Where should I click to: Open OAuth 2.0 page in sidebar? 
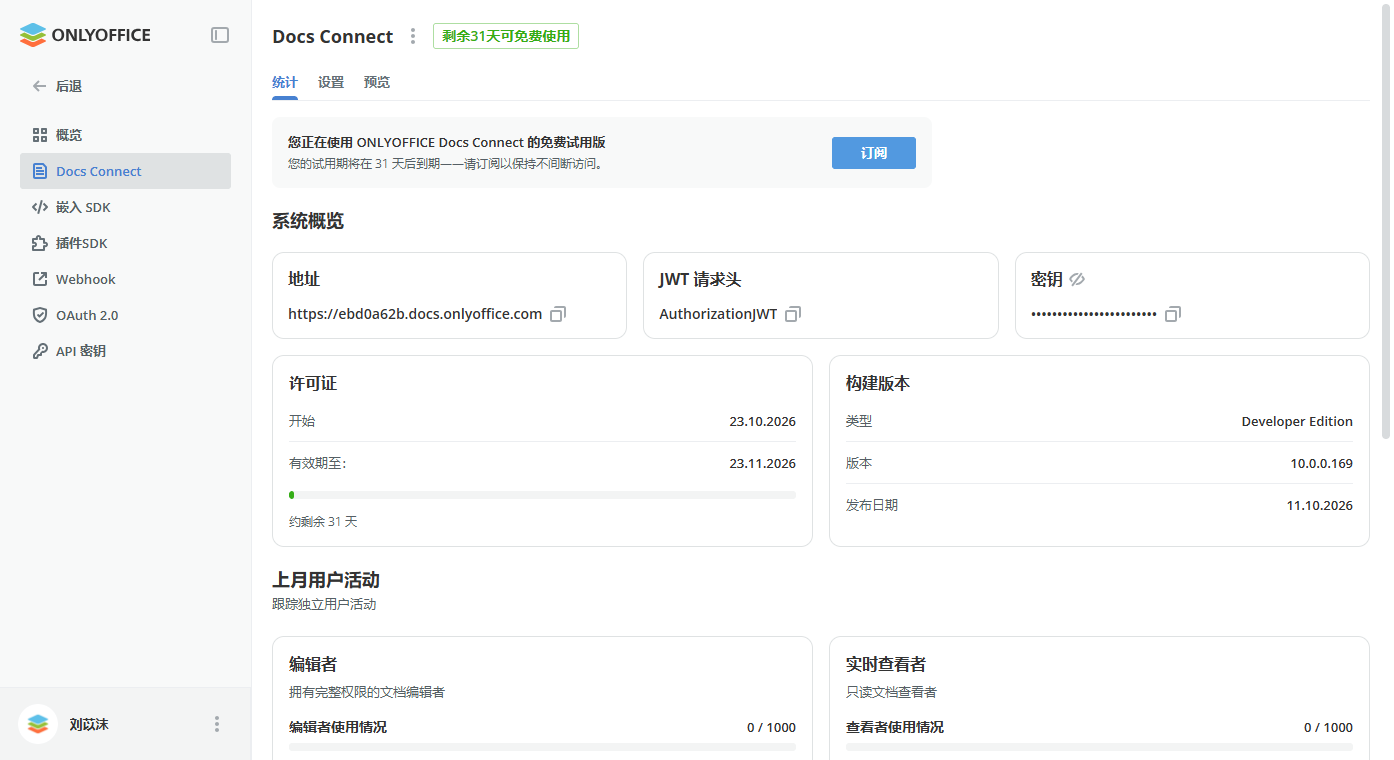(125, 315)
